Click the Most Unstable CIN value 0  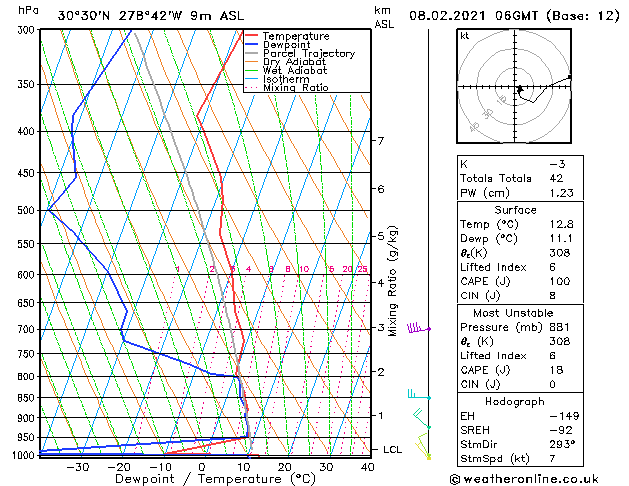[x=553, y=384]
